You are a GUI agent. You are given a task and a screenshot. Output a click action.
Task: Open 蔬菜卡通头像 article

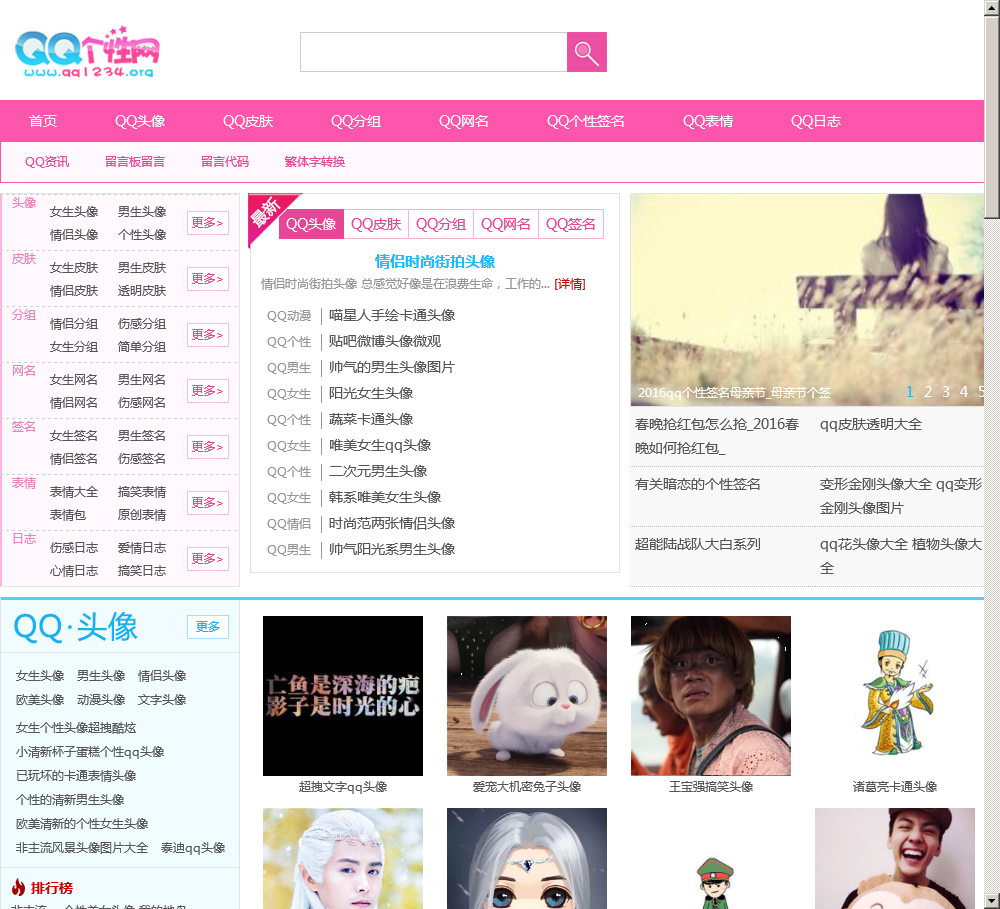(371, 419)
